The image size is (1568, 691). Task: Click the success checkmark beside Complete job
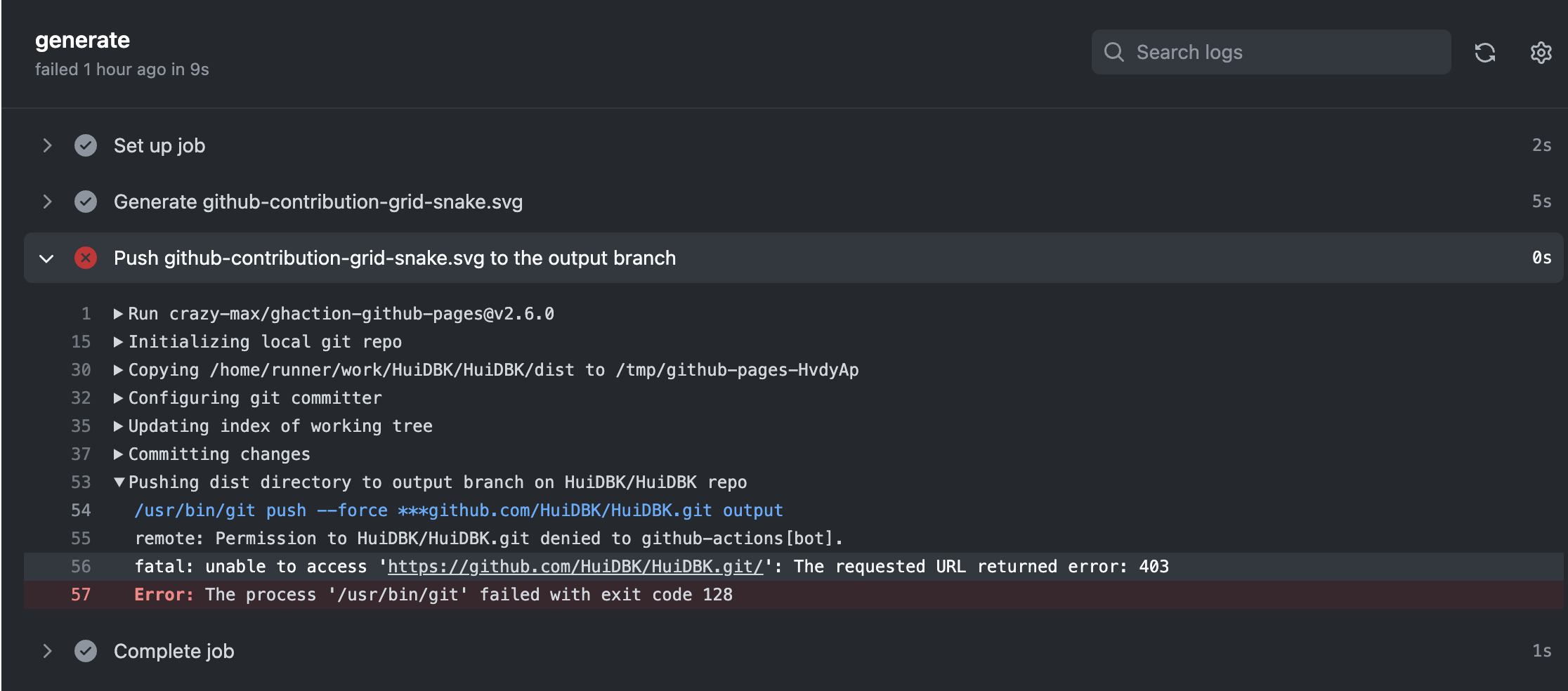pos(86,651)
